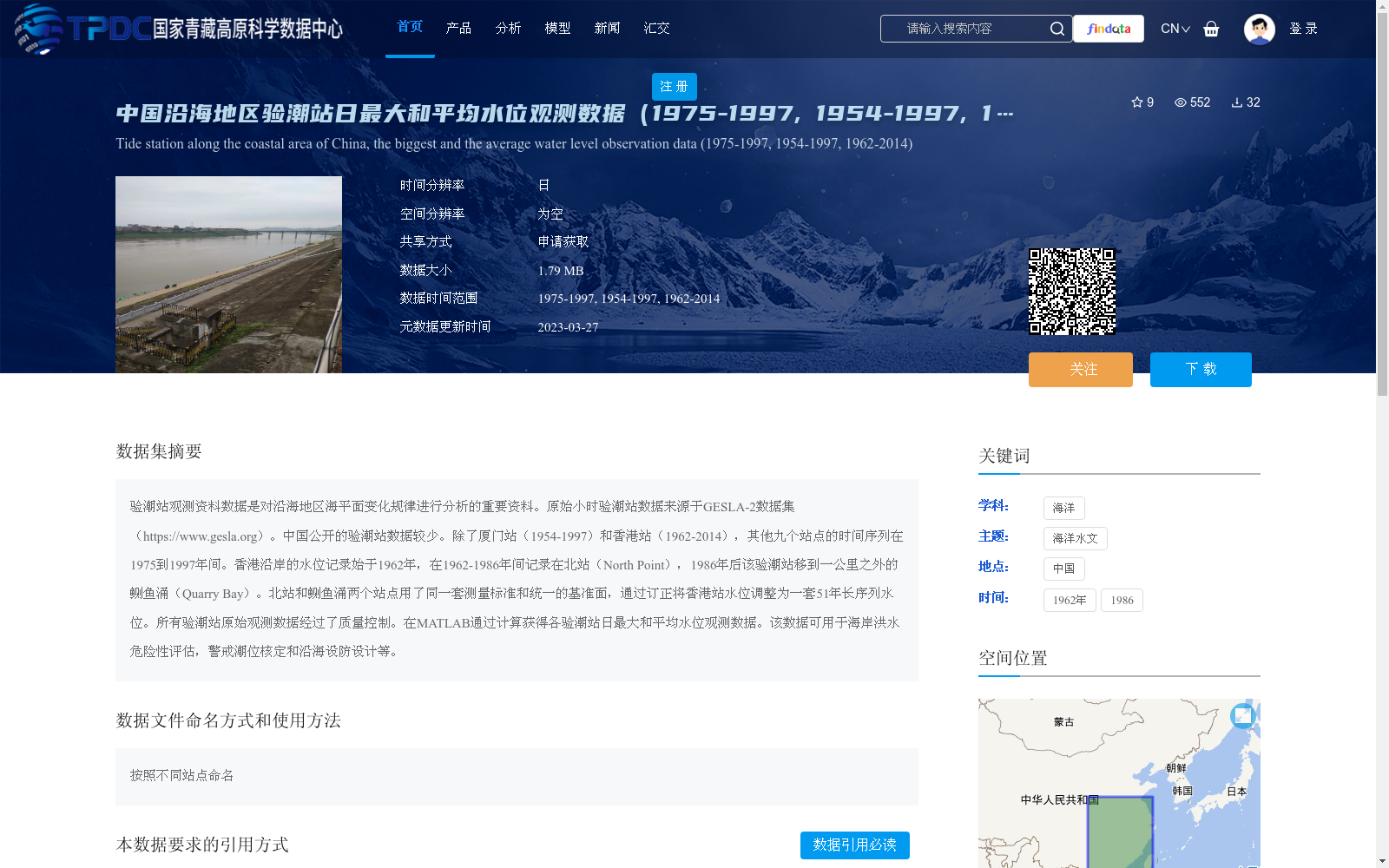Open the CN language dropdown
Image resolution: width=1389 pixels, height=868 pixels.
coord(1174,29)
